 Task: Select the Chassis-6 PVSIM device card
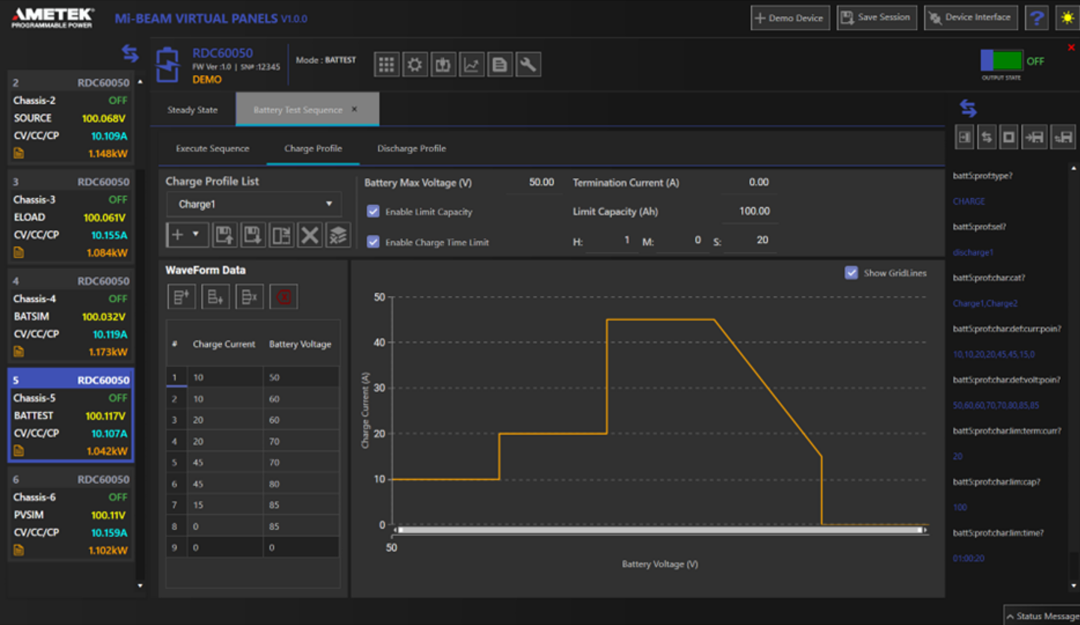tap(71, 515)
